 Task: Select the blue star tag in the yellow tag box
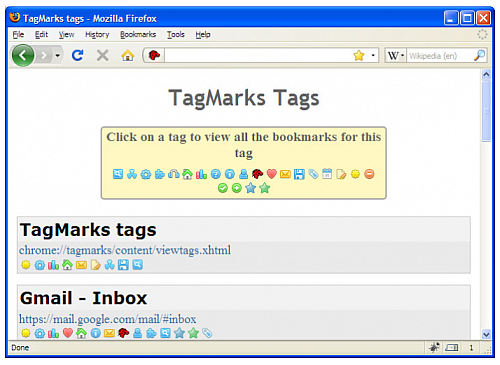tap(251, 188)
